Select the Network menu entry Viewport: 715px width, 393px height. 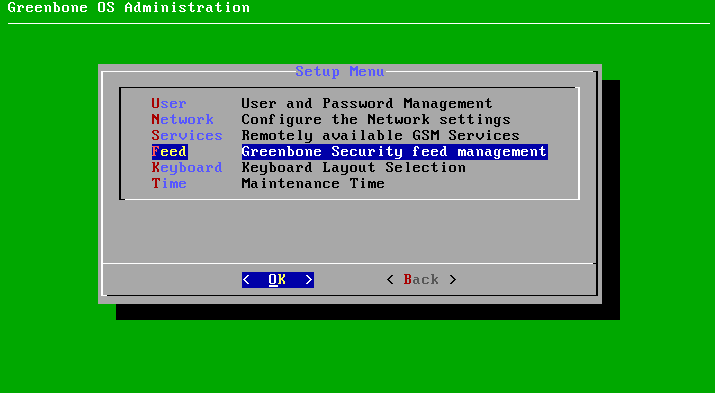pos(182,119)
